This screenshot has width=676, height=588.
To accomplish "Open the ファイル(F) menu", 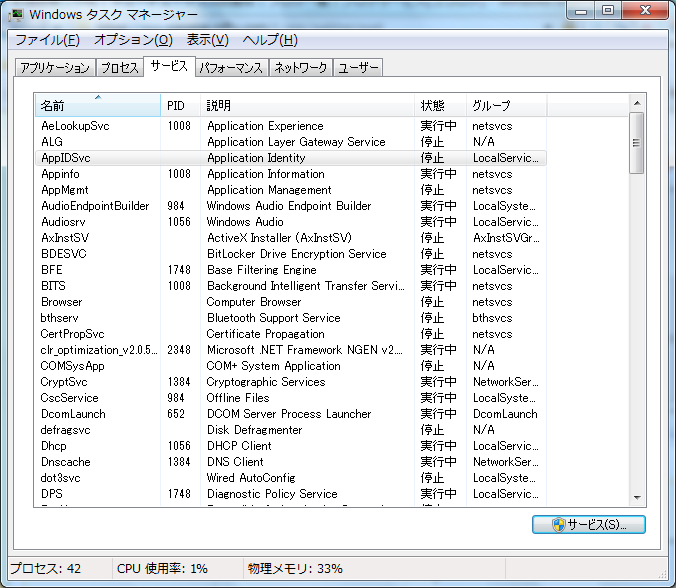I will coord(47,40).
